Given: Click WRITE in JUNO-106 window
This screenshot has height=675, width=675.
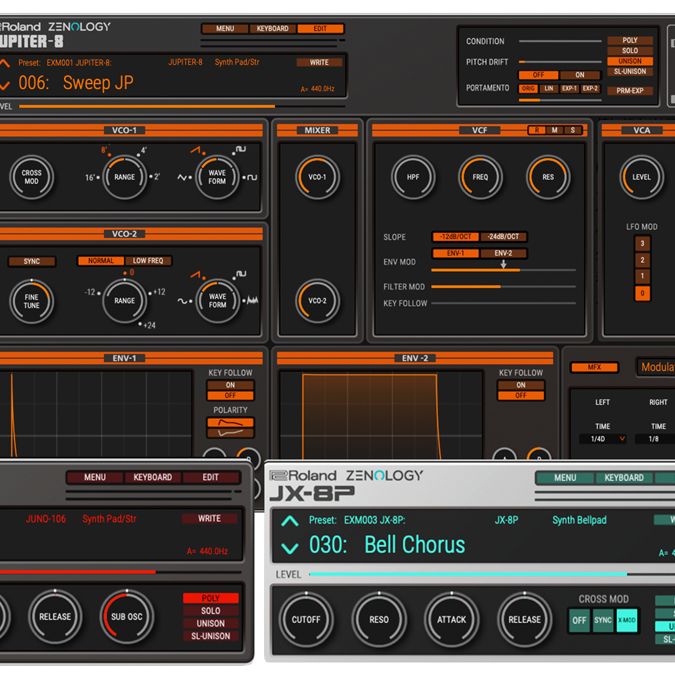Looking at the screenshot, I should coord(209,519).
